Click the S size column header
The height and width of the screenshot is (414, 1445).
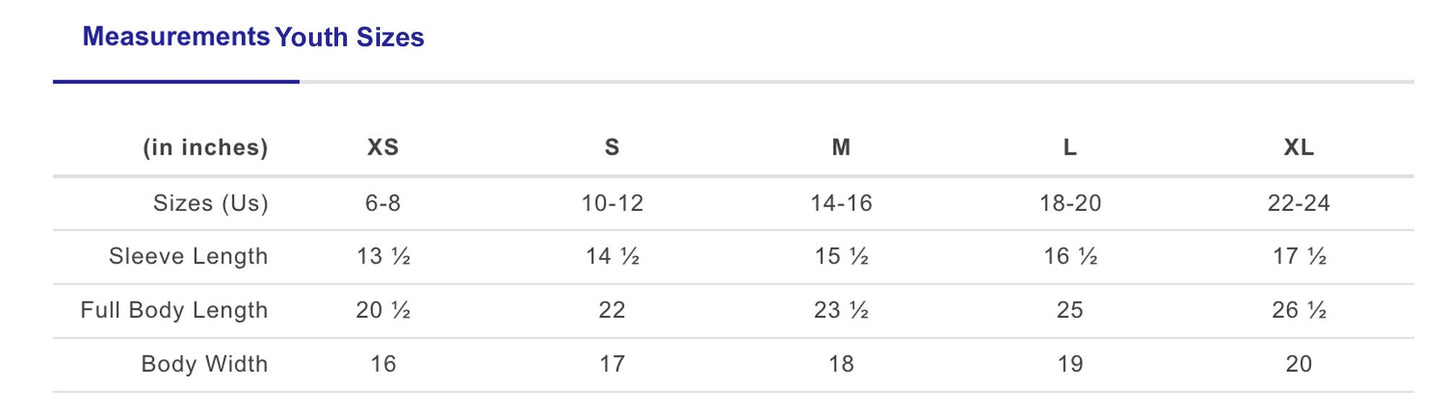(612, 148)
